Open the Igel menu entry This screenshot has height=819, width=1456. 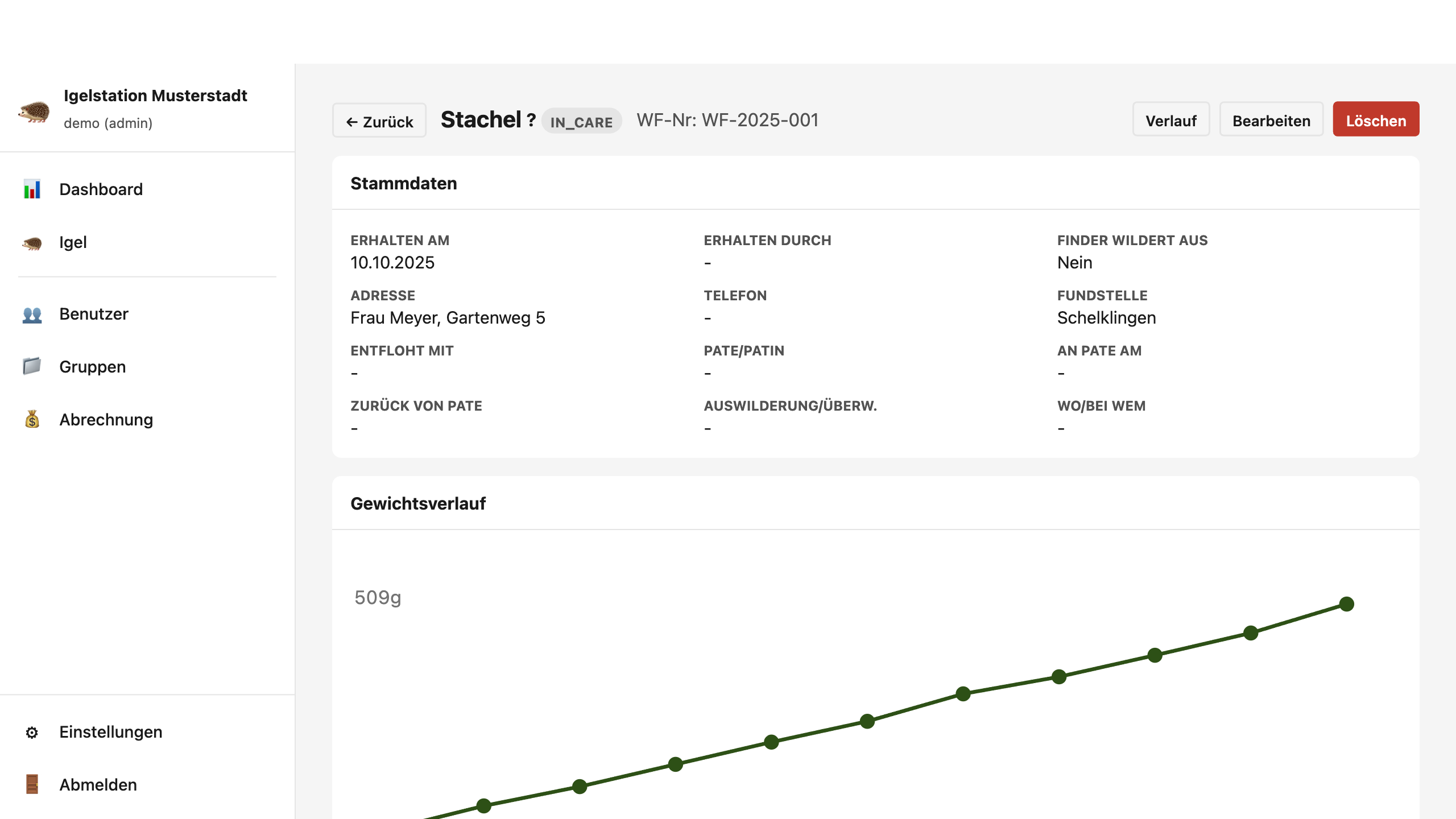pos(73,243)
